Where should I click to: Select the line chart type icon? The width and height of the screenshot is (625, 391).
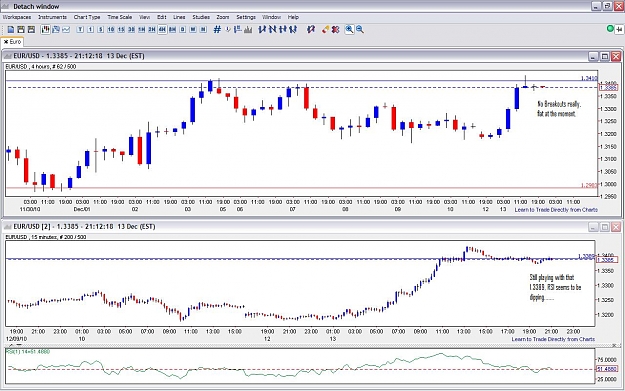(x=66, y=29)
